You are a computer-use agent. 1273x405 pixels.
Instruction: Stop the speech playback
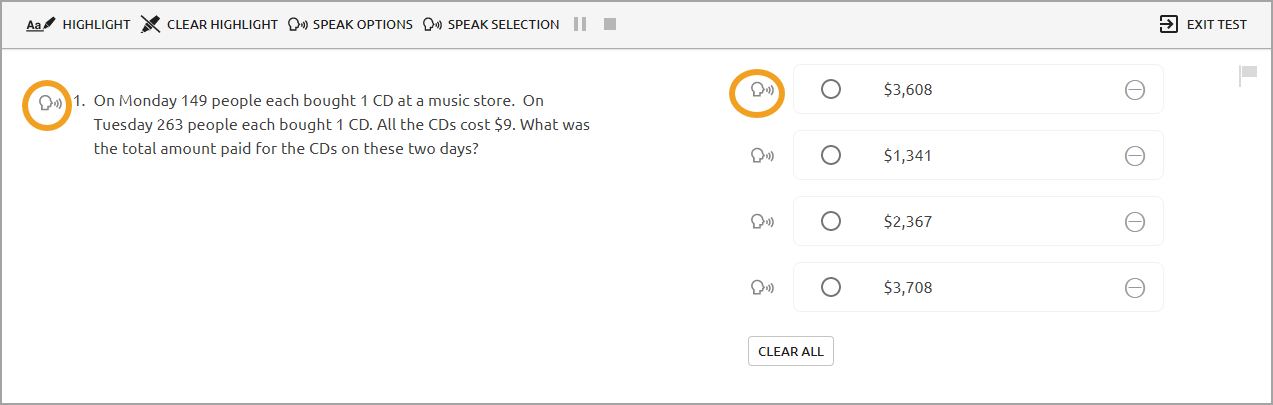tap(610, 24)
